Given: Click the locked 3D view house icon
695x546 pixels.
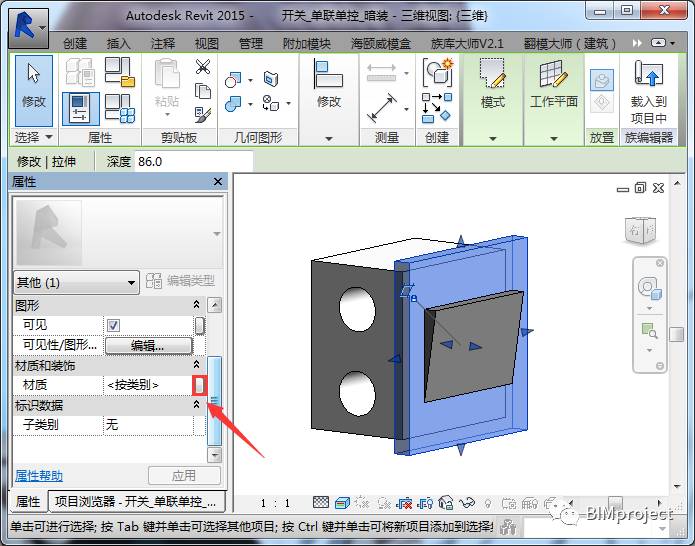Looking at the screenshot, I should (446, 503).
